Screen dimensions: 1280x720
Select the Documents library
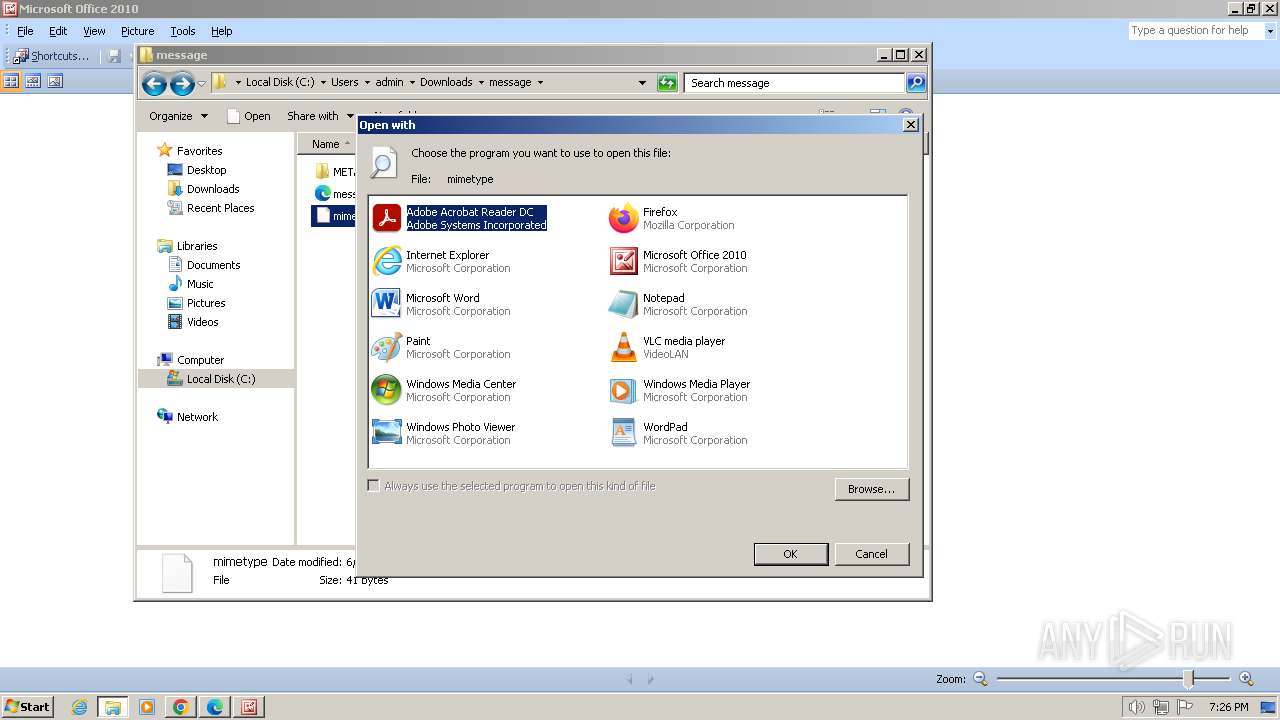click(203, 265)
